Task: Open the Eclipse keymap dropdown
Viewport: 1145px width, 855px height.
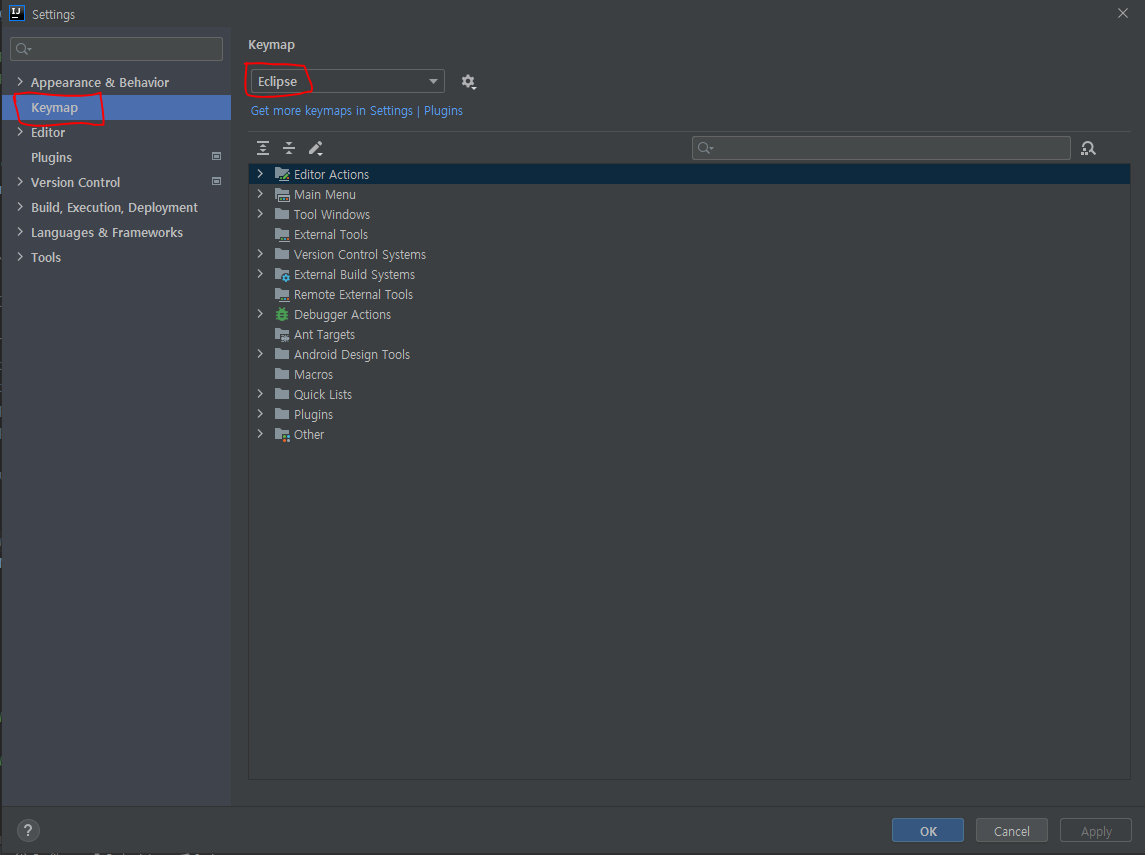Action: [347, 81]
